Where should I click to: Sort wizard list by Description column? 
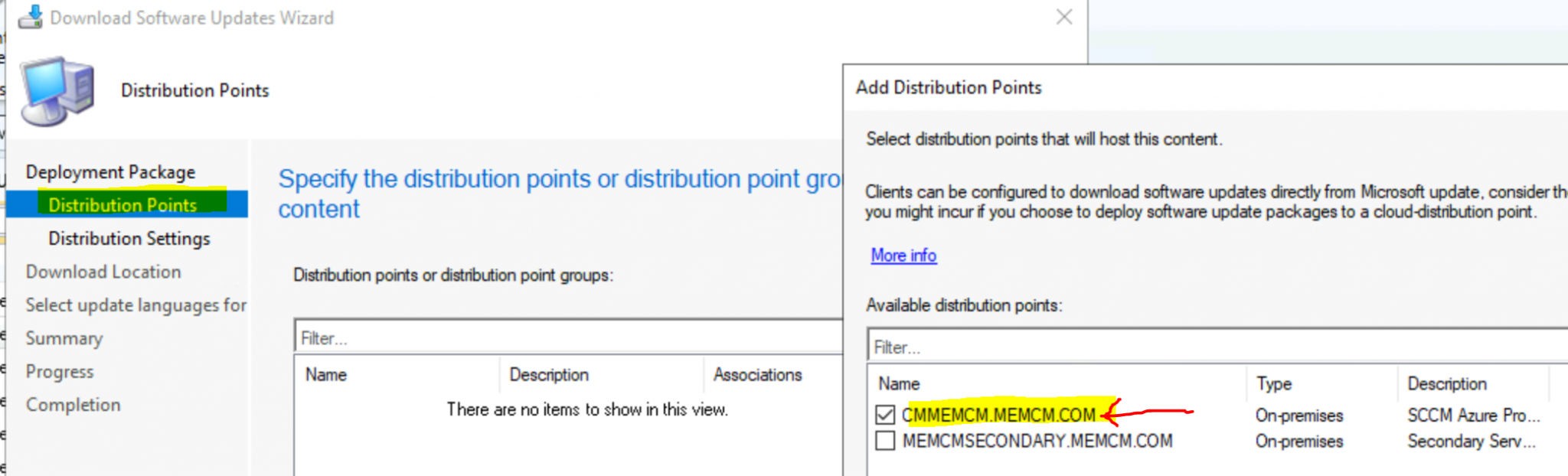(602, 375)
